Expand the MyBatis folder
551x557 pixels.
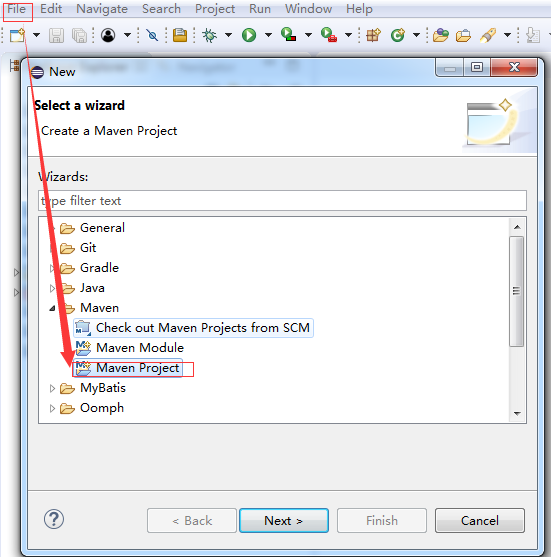52,388
